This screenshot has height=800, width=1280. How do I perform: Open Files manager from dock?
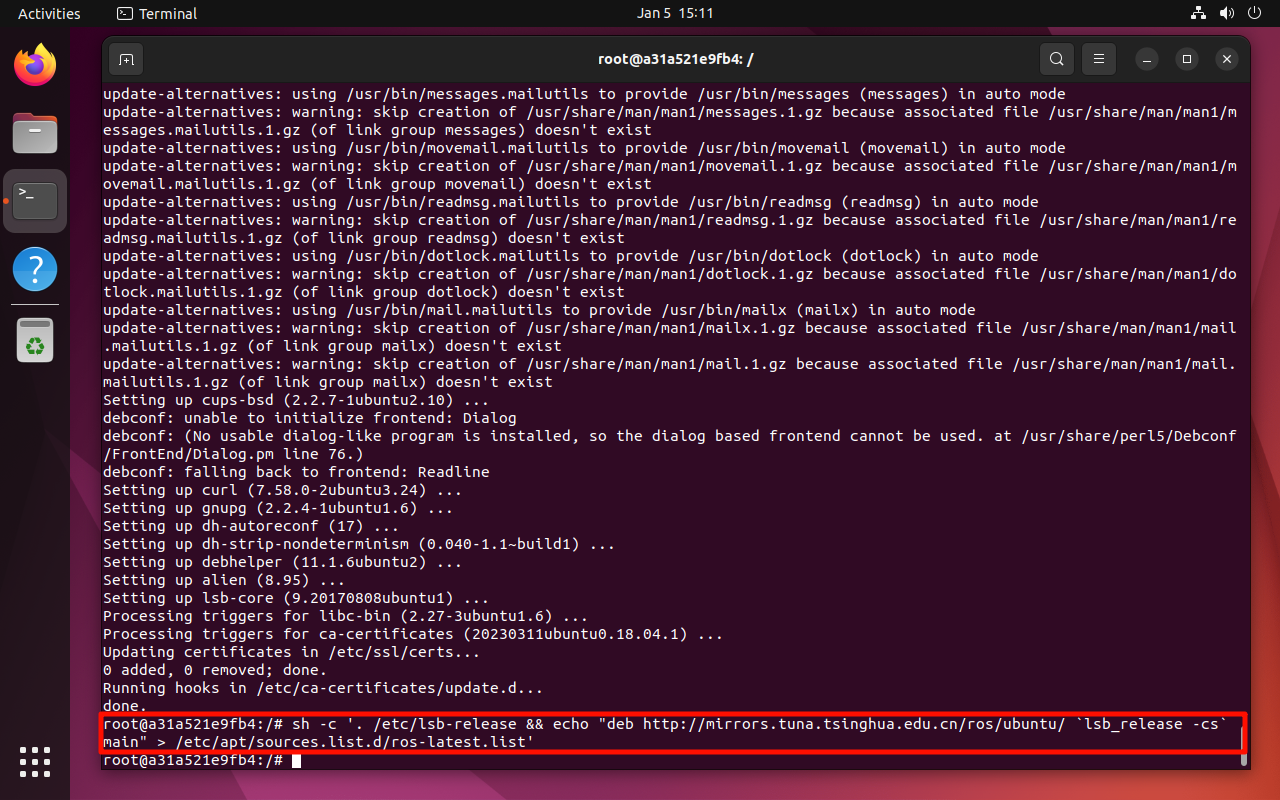(35, 133)
